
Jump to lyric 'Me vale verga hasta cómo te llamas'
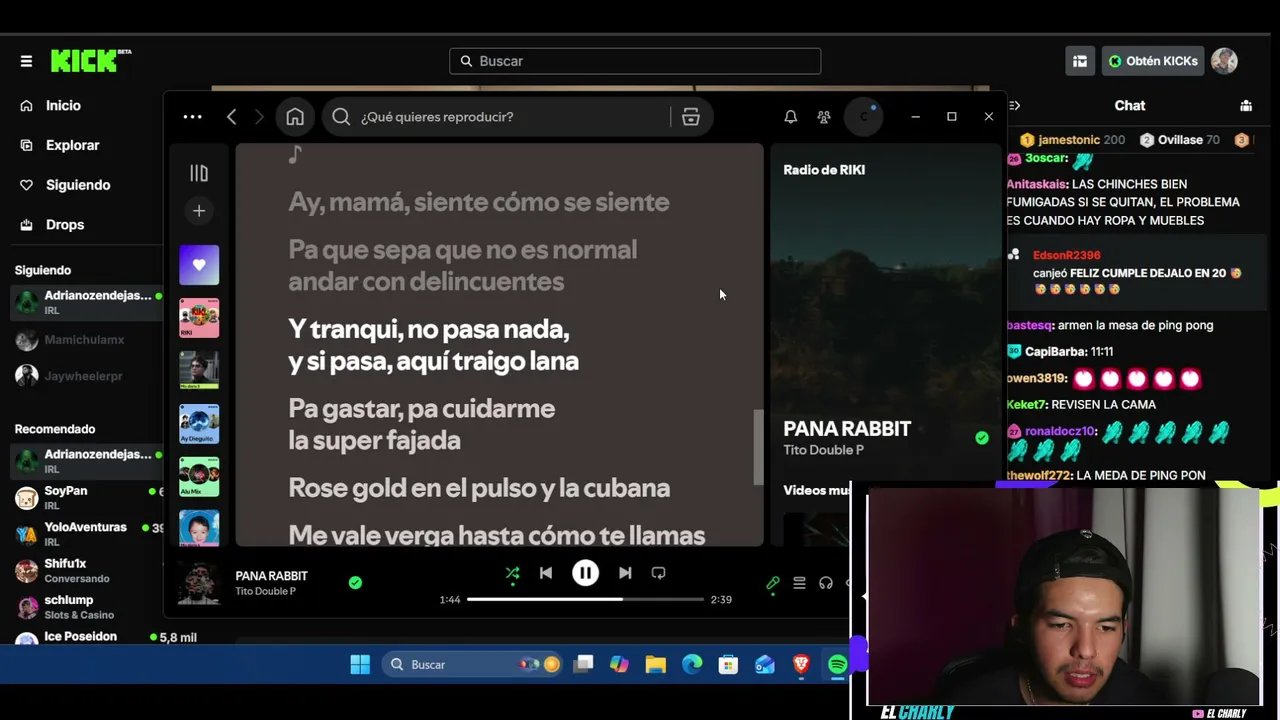tap(497, 535)
